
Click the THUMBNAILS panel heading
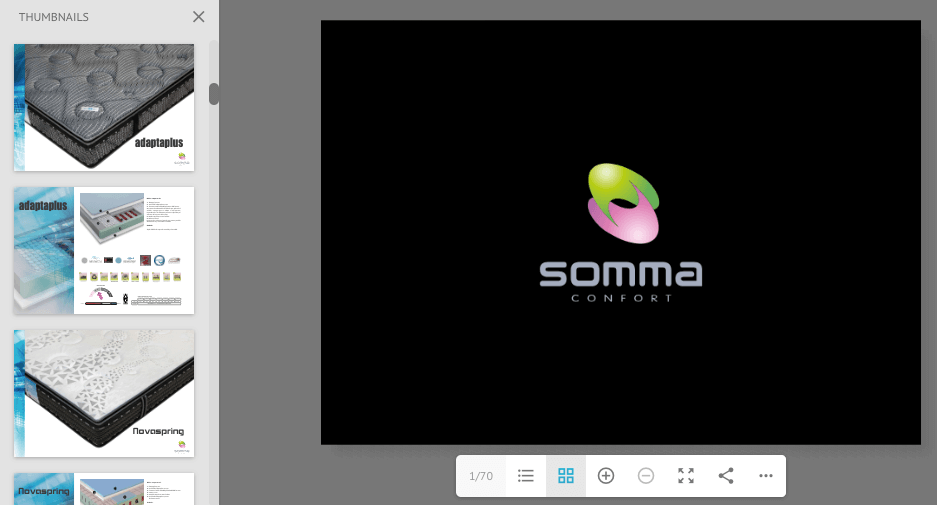tap(54, 17)
